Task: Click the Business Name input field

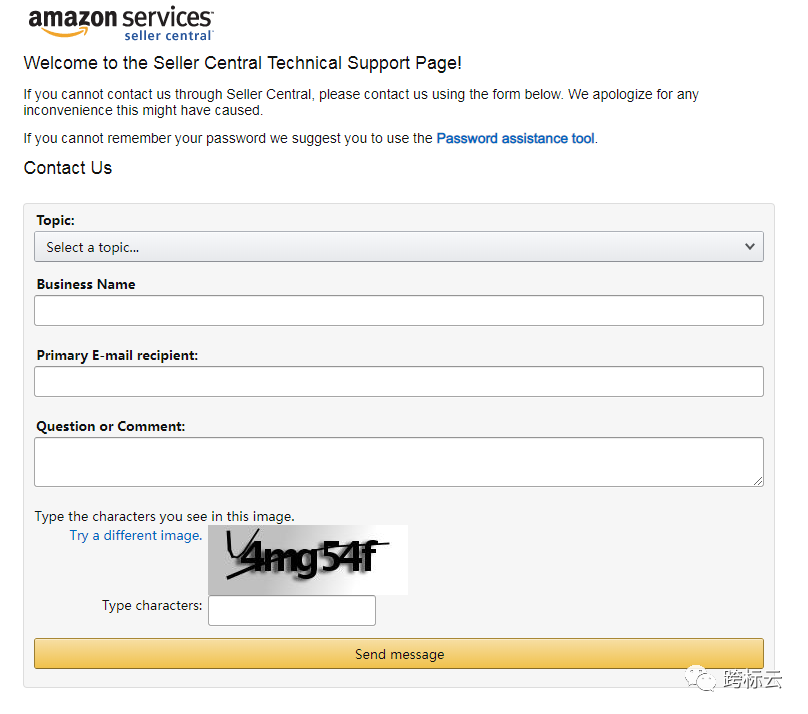Action: (x=399, y=311)
